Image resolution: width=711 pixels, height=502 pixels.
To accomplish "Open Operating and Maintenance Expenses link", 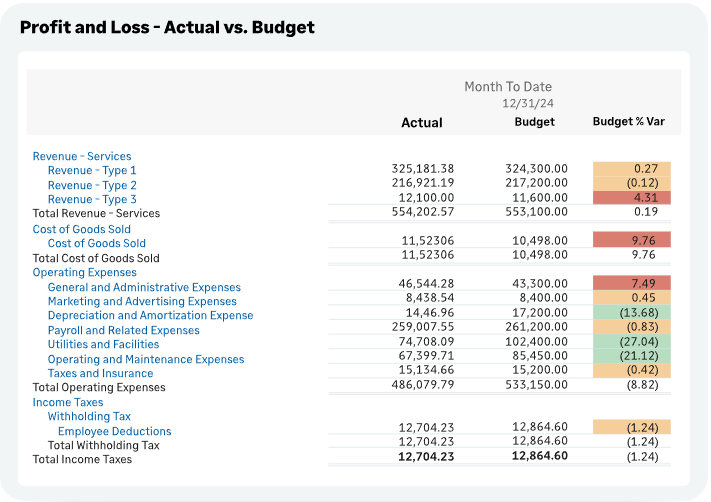I will pos(146,360).
